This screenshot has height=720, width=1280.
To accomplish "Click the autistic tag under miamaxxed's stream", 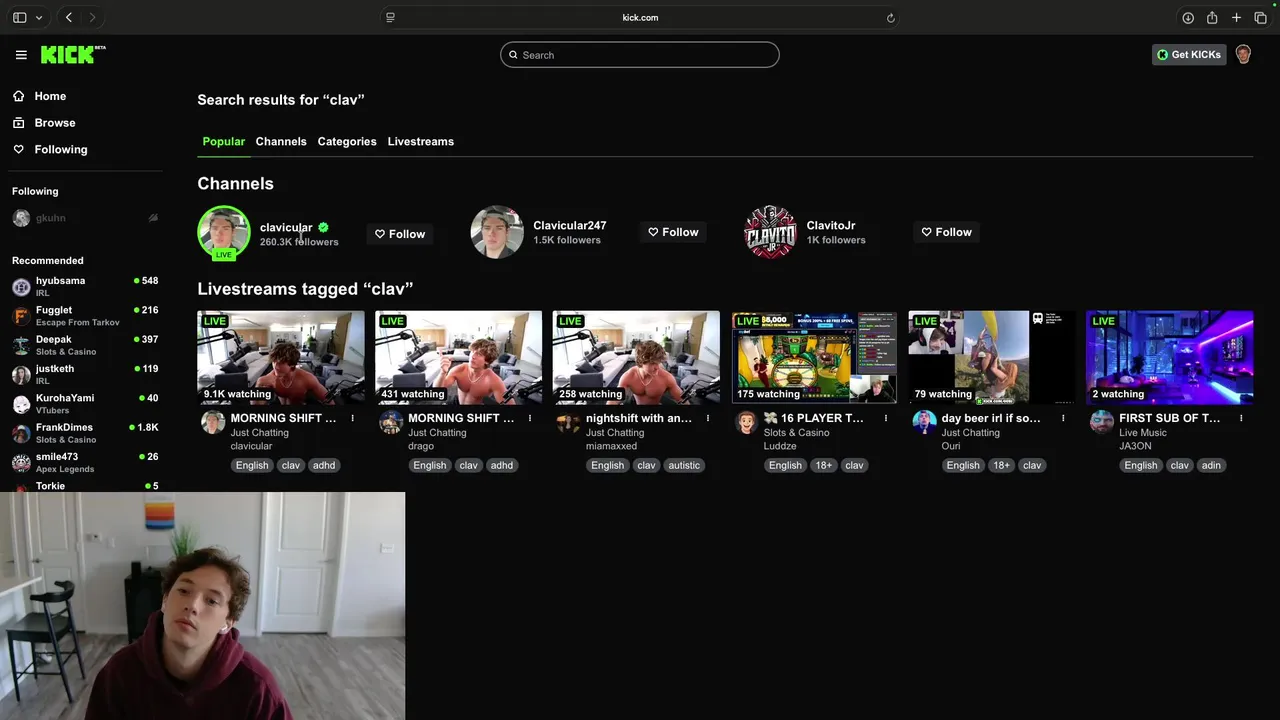I will pos(684,465).
